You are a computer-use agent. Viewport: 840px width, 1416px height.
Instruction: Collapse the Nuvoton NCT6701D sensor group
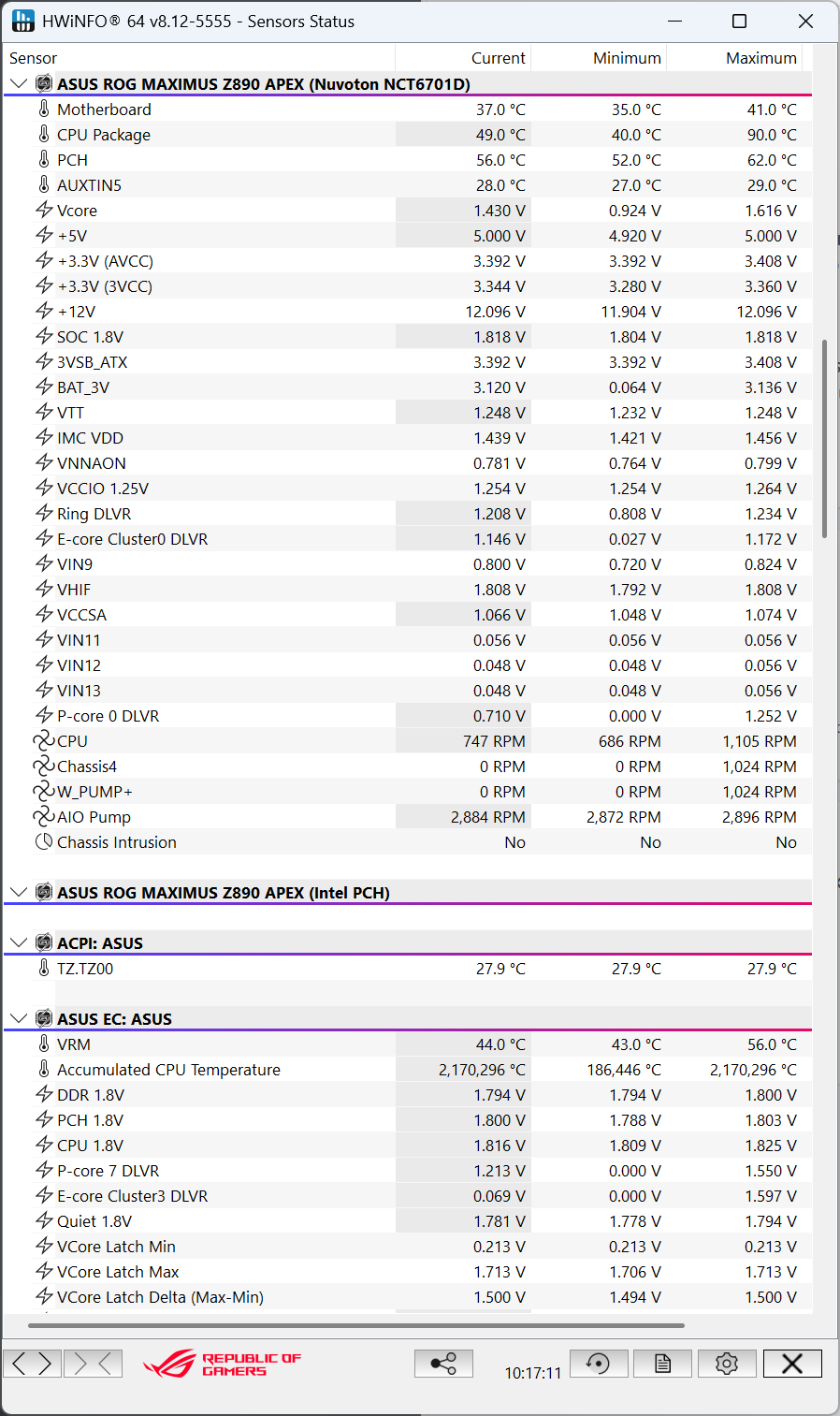pos(19,84)
